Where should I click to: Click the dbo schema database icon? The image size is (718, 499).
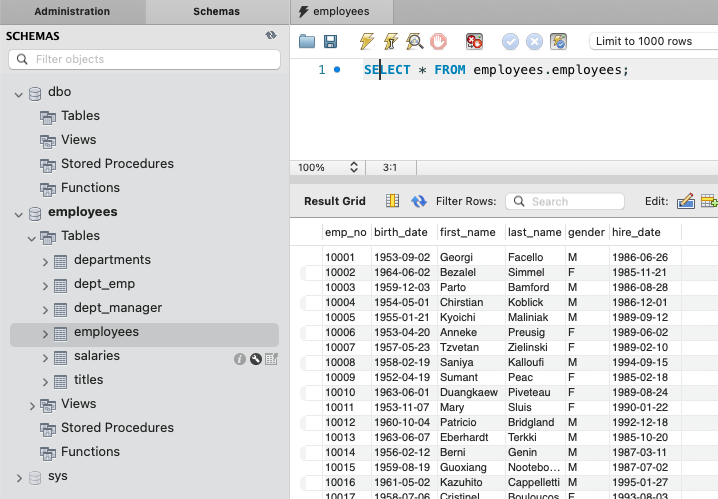(x=35, y=94)
